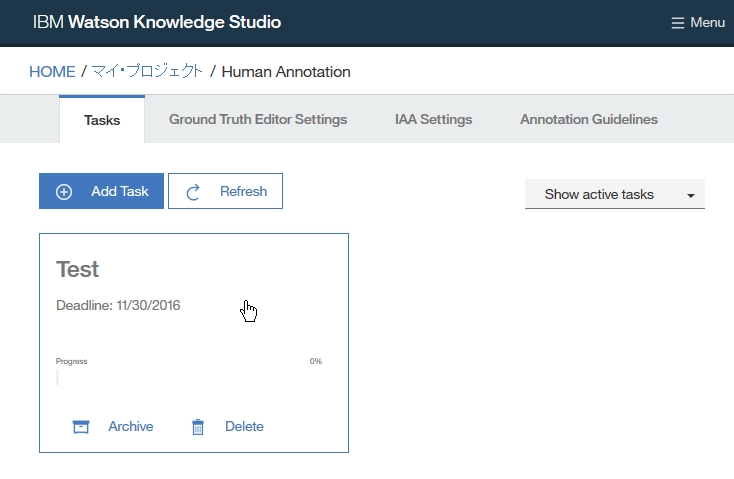734x479 pixels.
Task: Click the Delete trash can icon
Action: pos(198,427)
